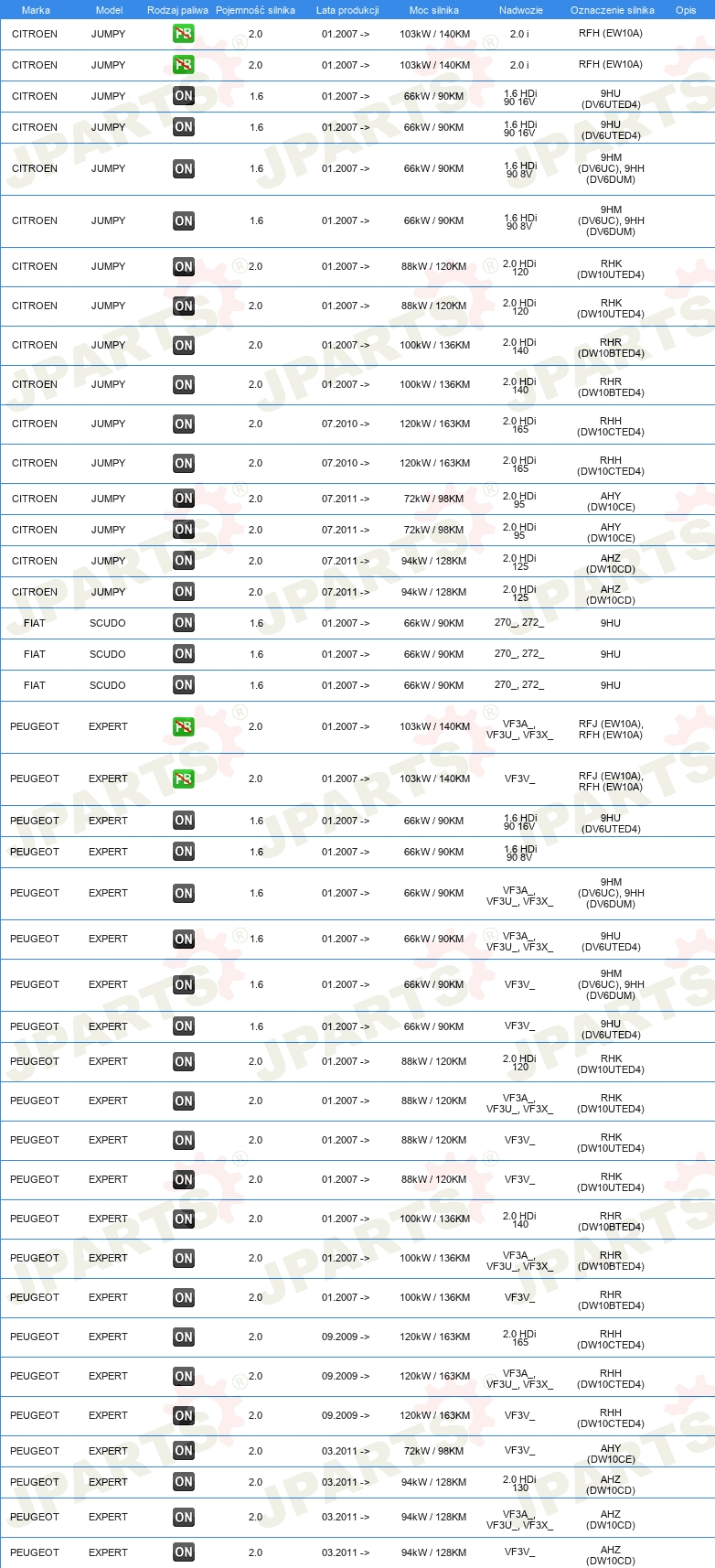Select 'AHY (DW10CE)' in Peugeot Expert row

pyautogui.click(x=611, y=1454)
